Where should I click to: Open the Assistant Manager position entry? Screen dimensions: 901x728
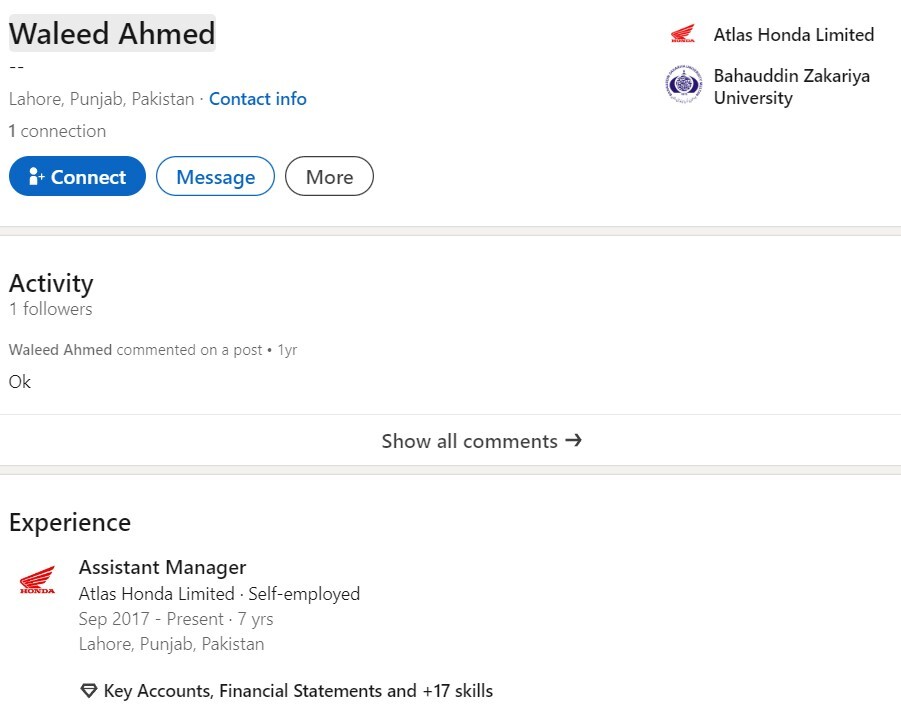[163, 568]
